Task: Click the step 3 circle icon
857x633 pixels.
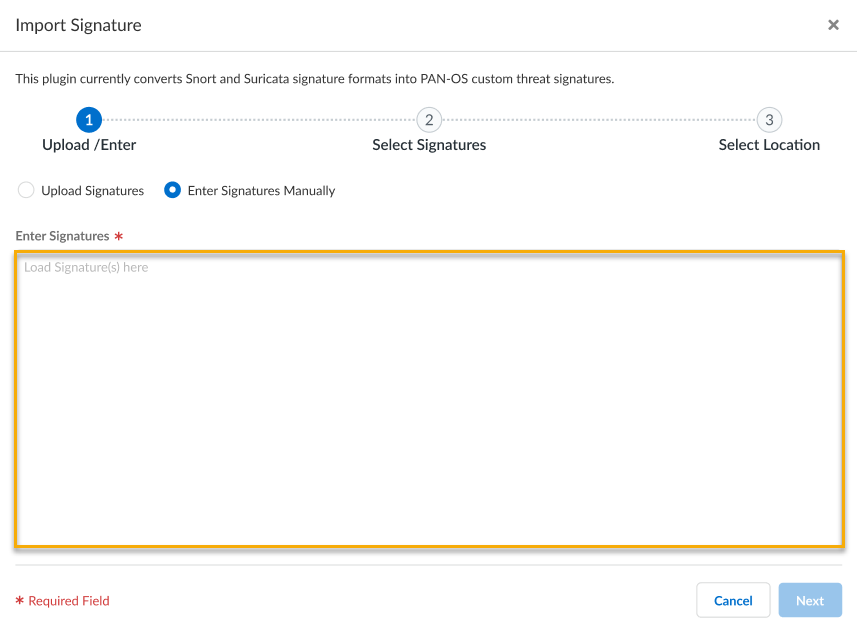Action: click(x=769, y=121)
